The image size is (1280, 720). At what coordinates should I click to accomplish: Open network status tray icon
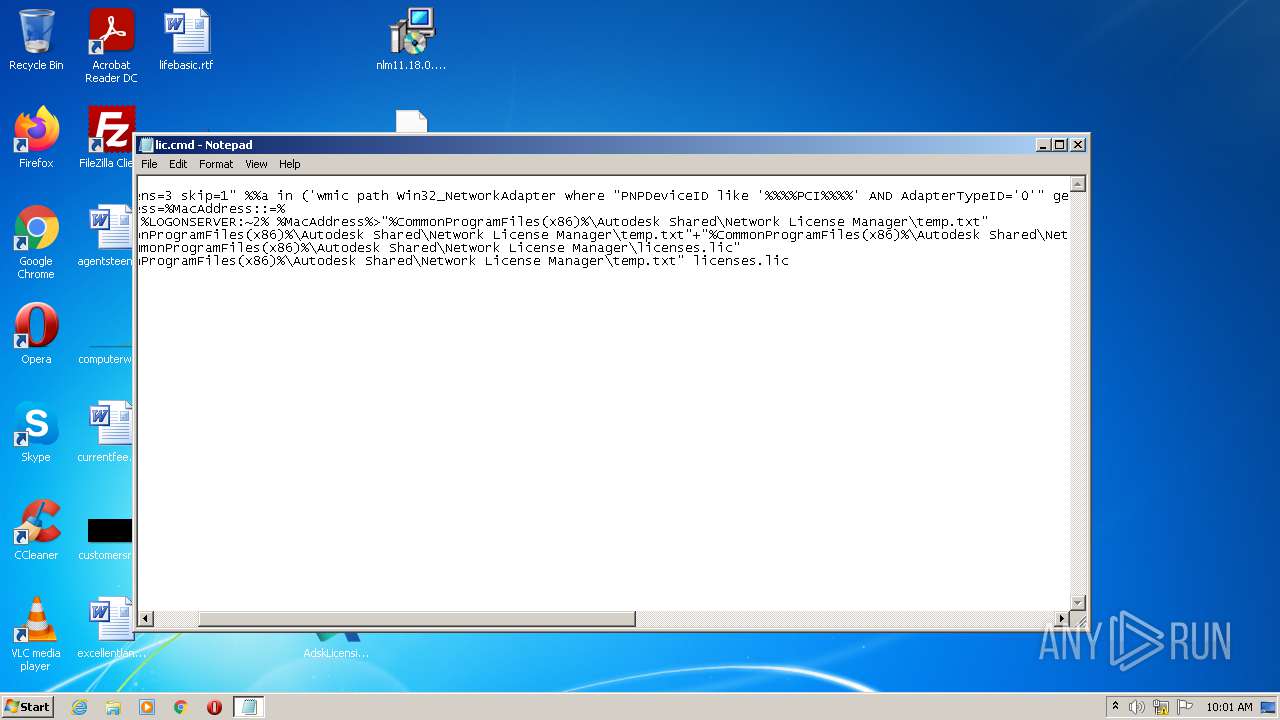[1161, 707]
